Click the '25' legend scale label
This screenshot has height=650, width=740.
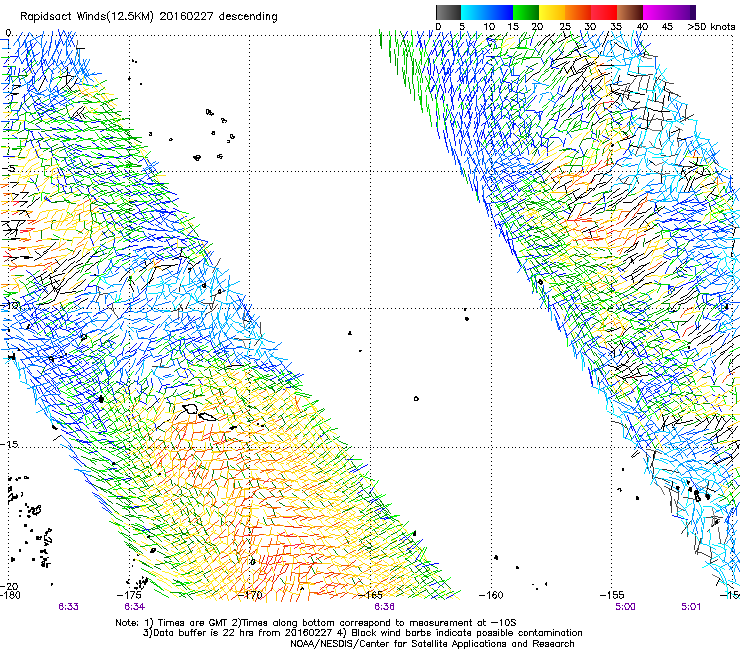565,27
